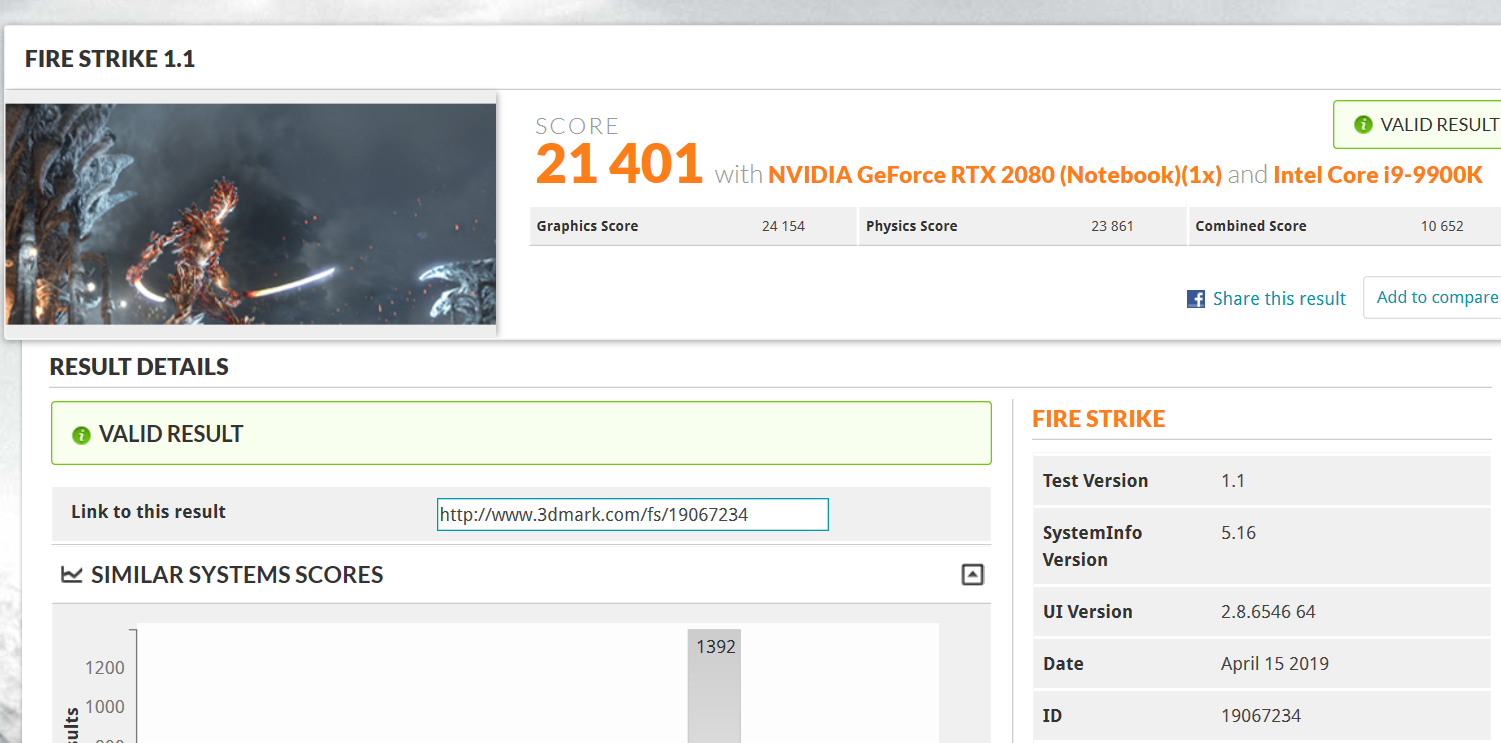Open NVIDIA GeForce RTX 2080 (Notebook) link
The height and width of the screenshot is (743, 1501).
(x=994, y=175)
